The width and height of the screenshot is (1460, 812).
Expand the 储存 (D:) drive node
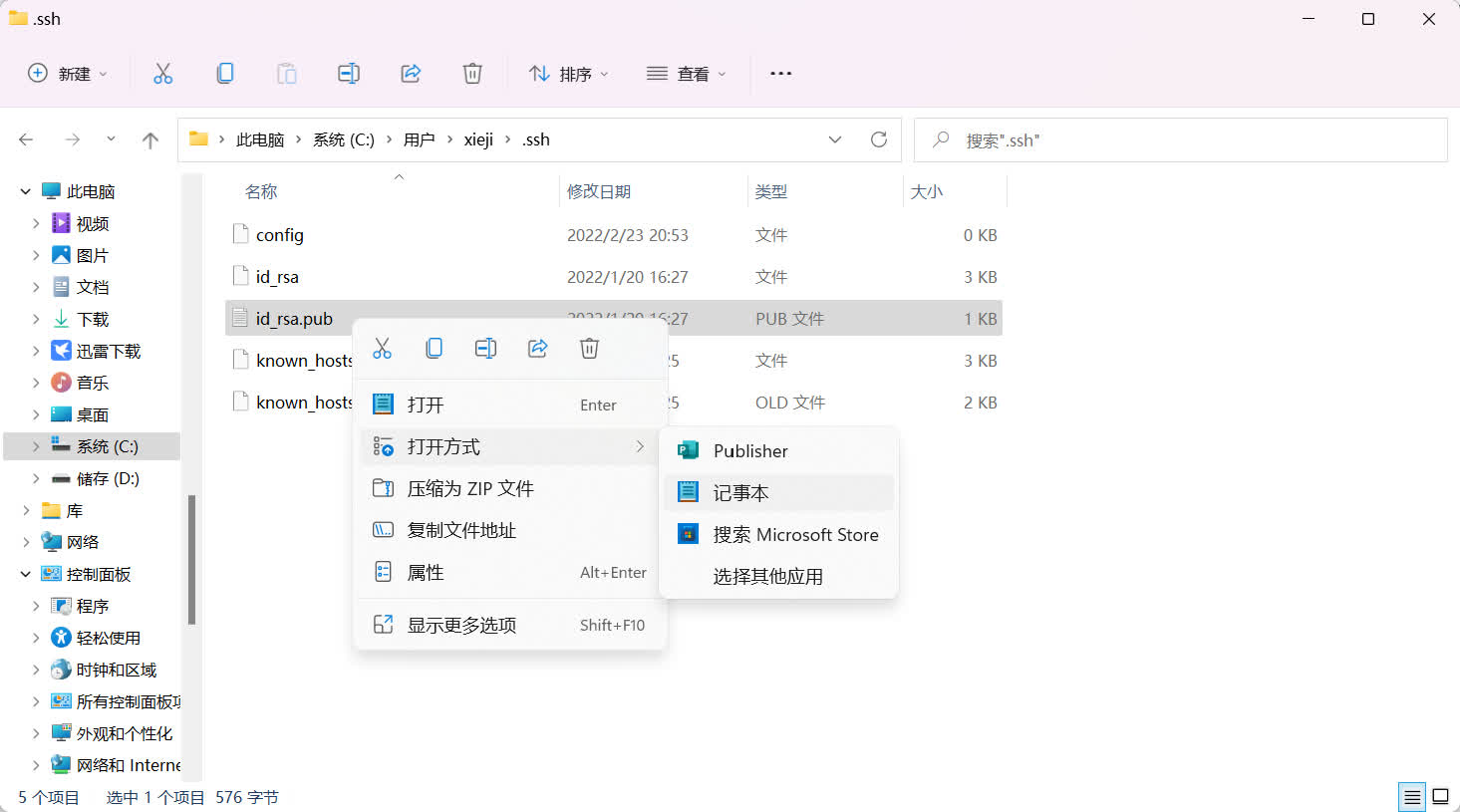[36, 479]
